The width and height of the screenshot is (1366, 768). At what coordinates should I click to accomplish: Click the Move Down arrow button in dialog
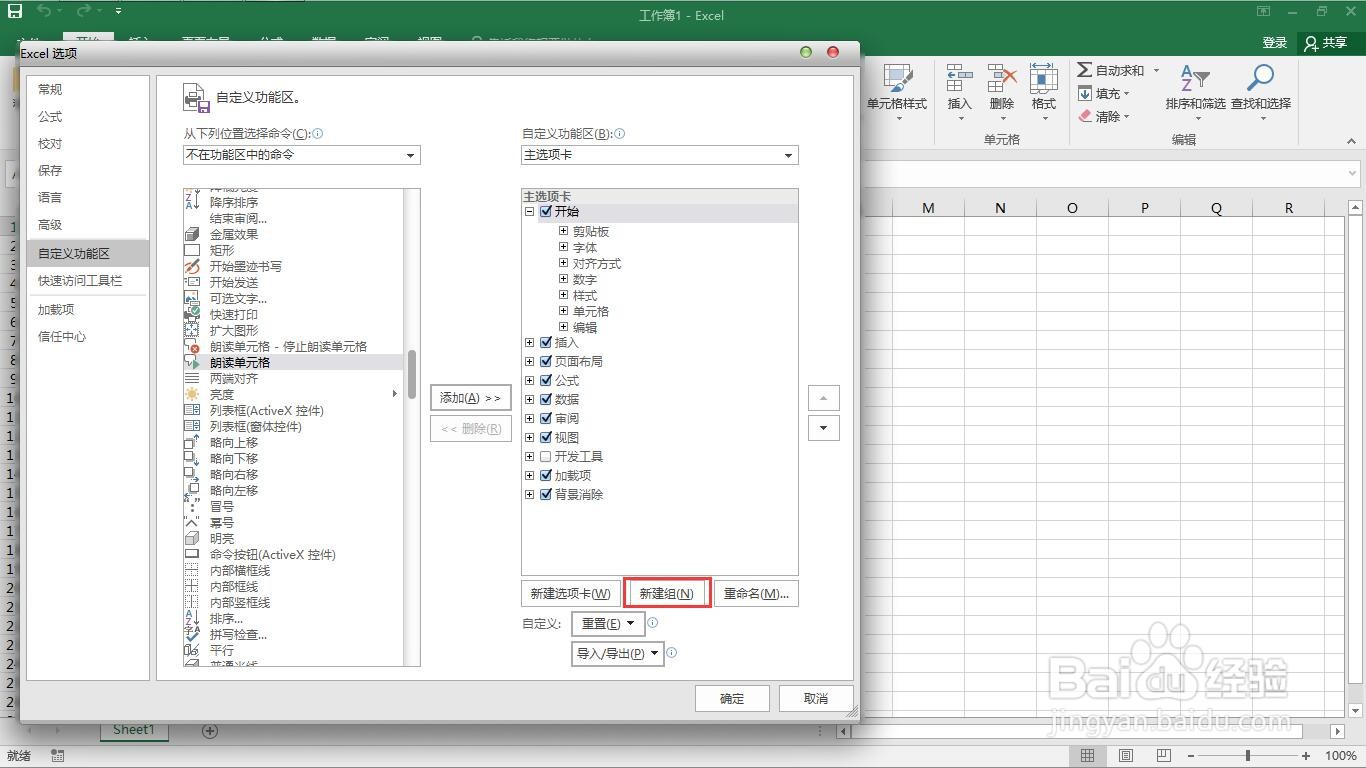823,428
